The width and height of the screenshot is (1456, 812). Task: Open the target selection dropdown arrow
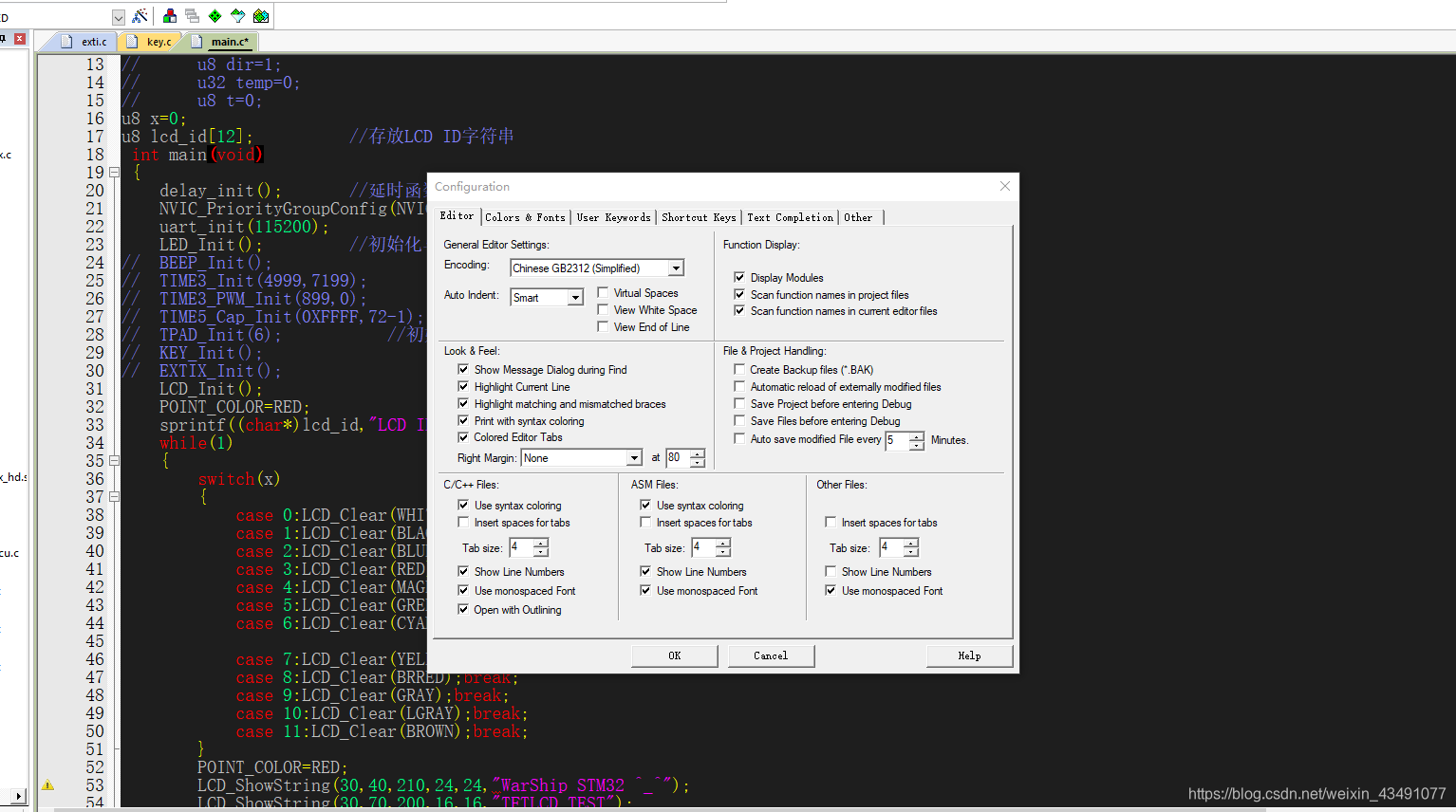pos(119,17)
